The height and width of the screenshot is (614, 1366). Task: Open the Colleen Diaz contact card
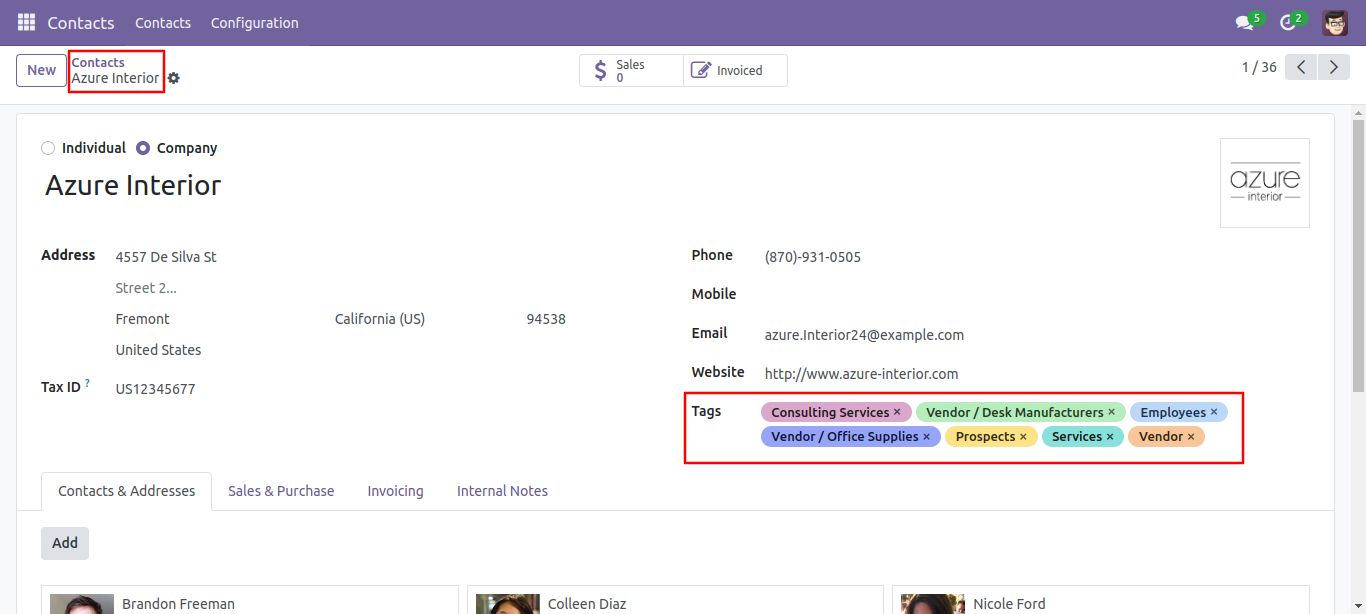coord(675,600)
